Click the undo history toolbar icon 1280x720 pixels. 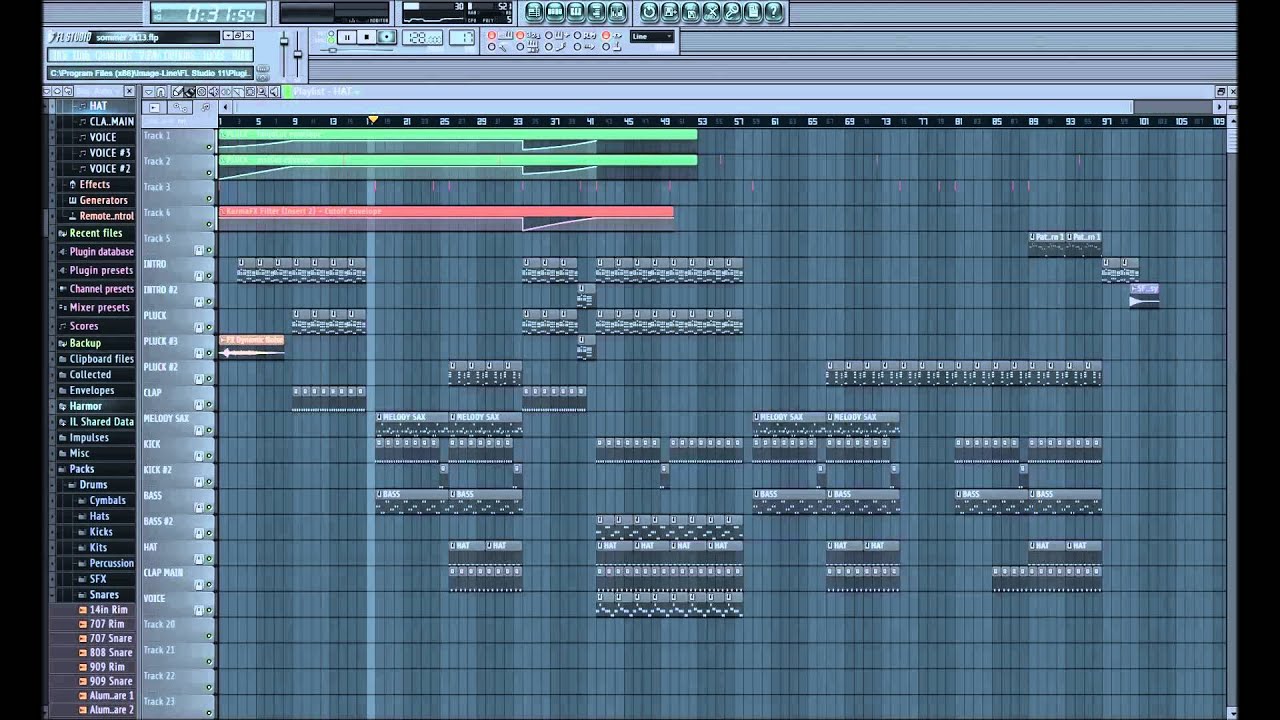tap(649, 12)
